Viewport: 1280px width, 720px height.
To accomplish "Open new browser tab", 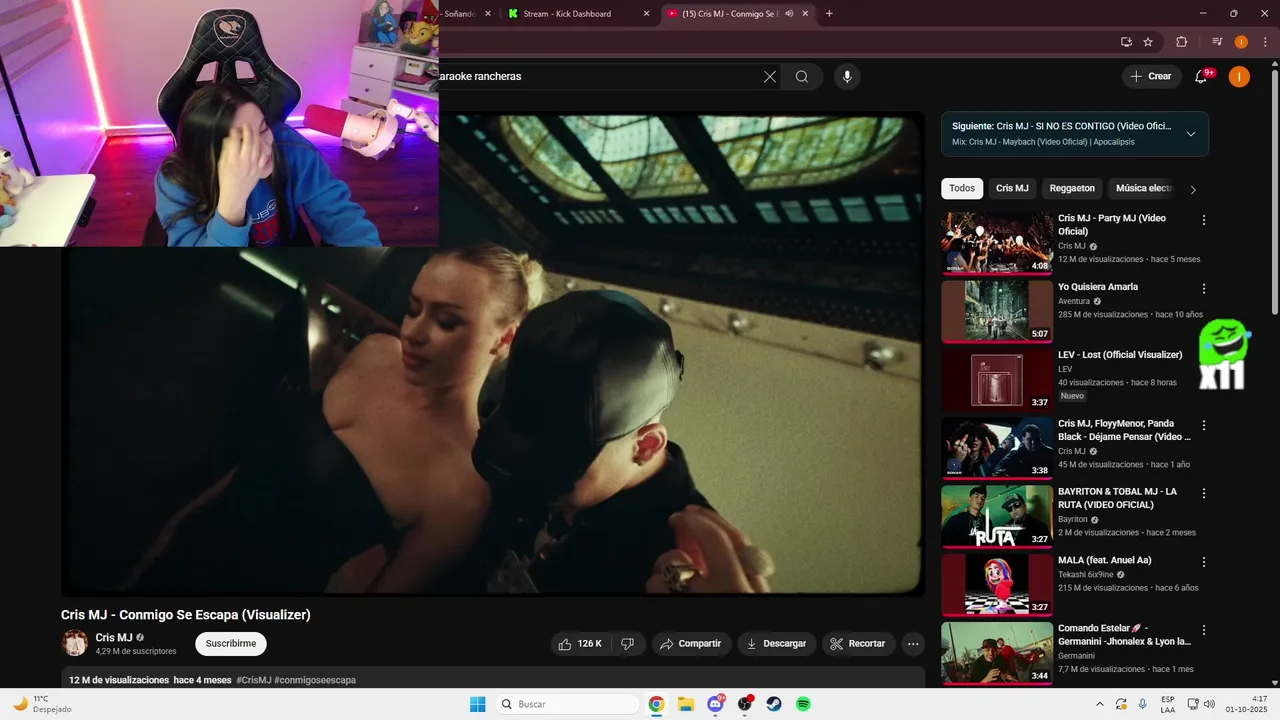I will pyautogui.click(x=829, y=13).
